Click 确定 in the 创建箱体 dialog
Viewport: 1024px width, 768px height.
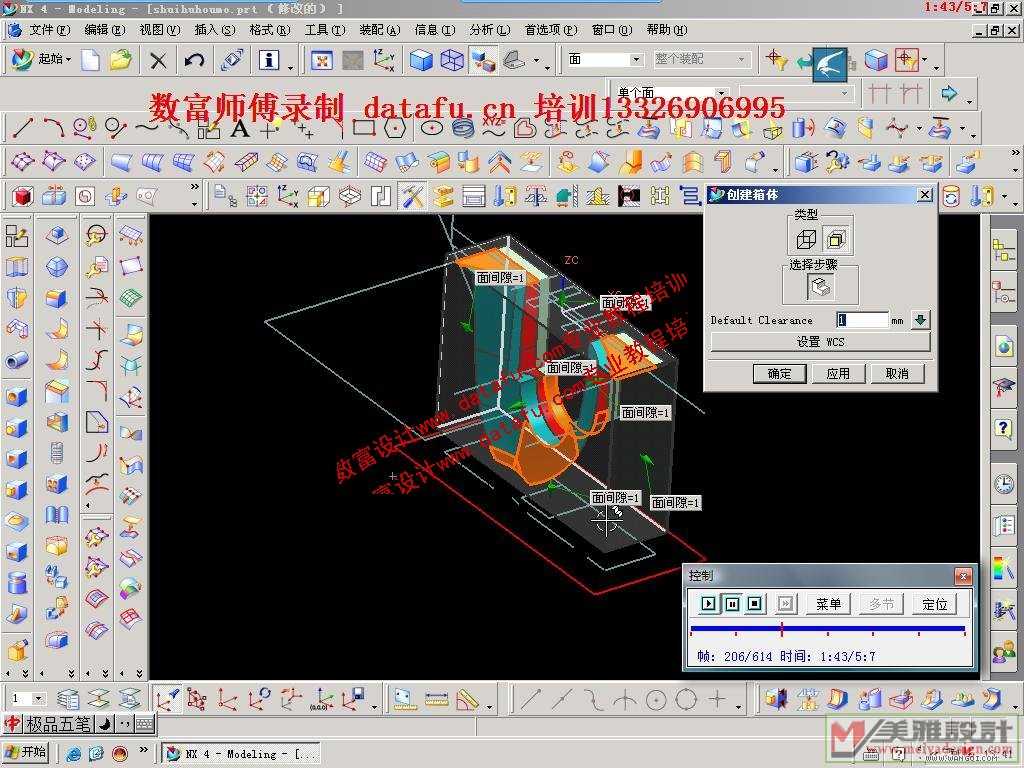pos(778,374)
